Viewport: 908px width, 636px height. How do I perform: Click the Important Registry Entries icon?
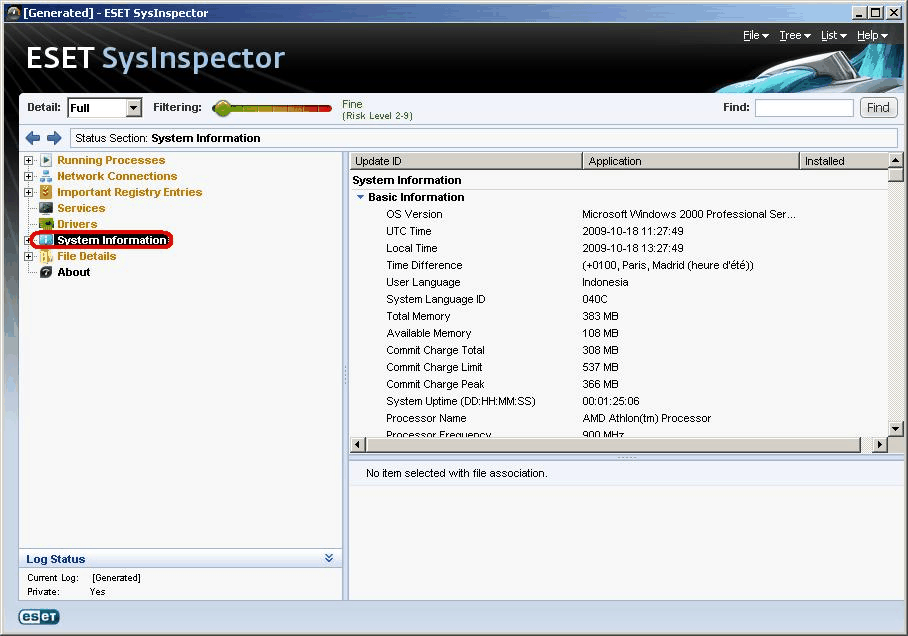pyautogui.click(x=46, y=192)
